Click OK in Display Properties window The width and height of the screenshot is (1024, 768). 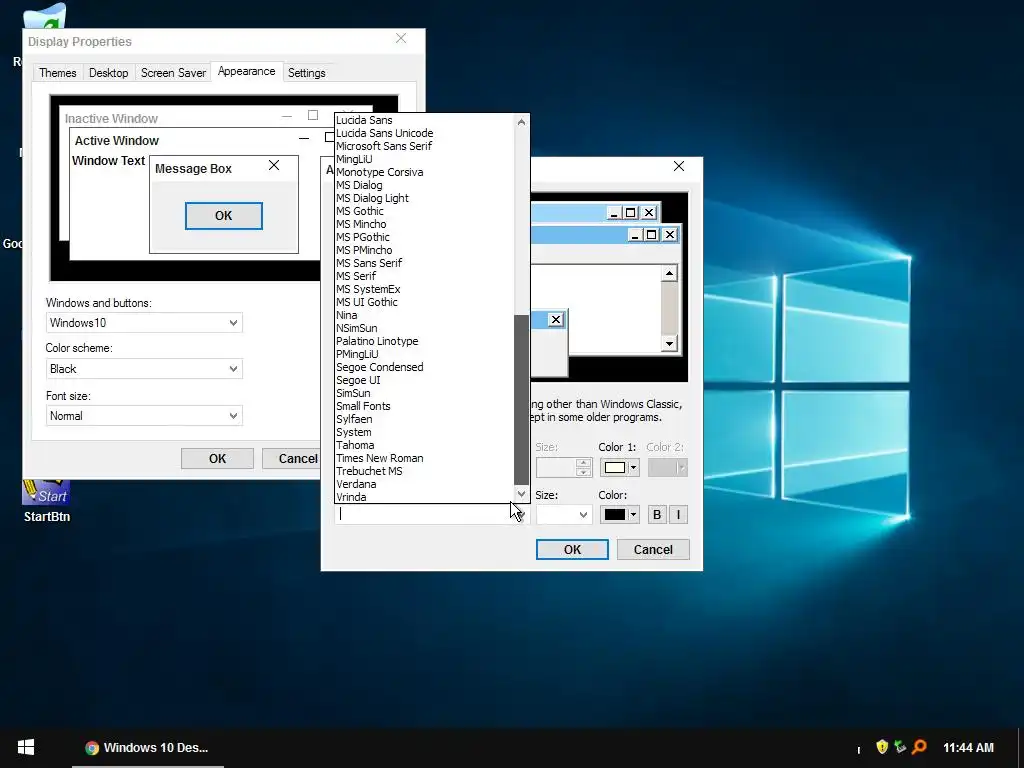click(217, 458)
